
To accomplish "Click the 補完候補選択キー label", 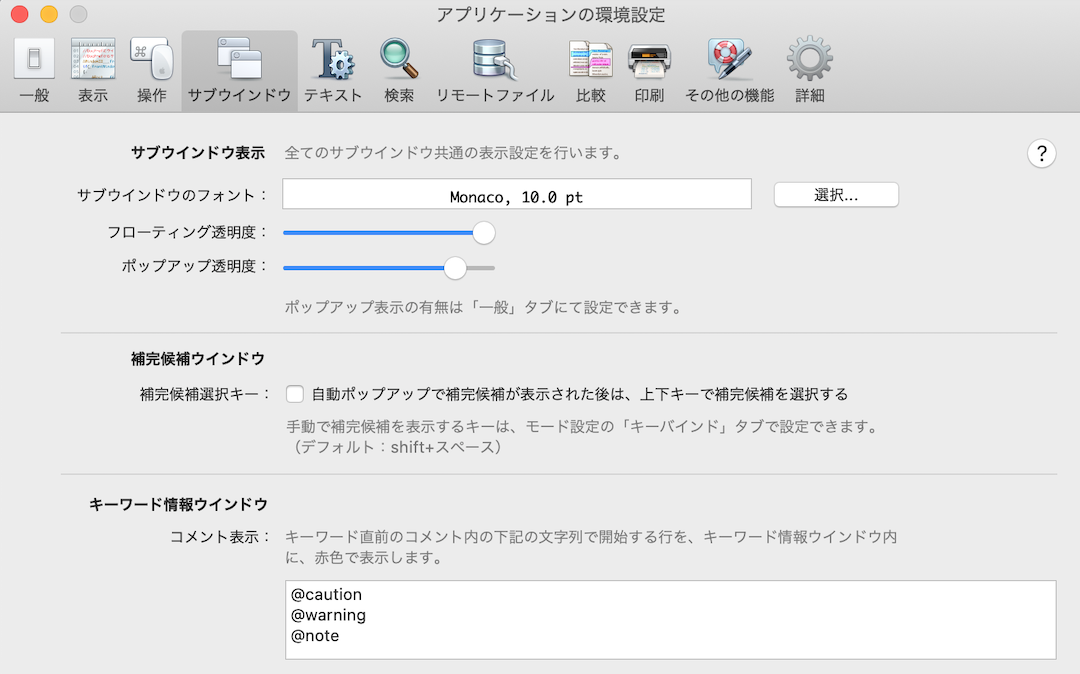I will tap(205, 394).
